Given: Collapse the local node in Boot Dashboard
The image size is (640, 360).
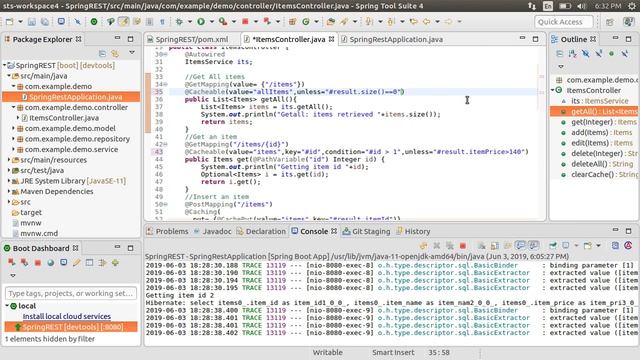Looking at the screenshot, I should 7,306.
